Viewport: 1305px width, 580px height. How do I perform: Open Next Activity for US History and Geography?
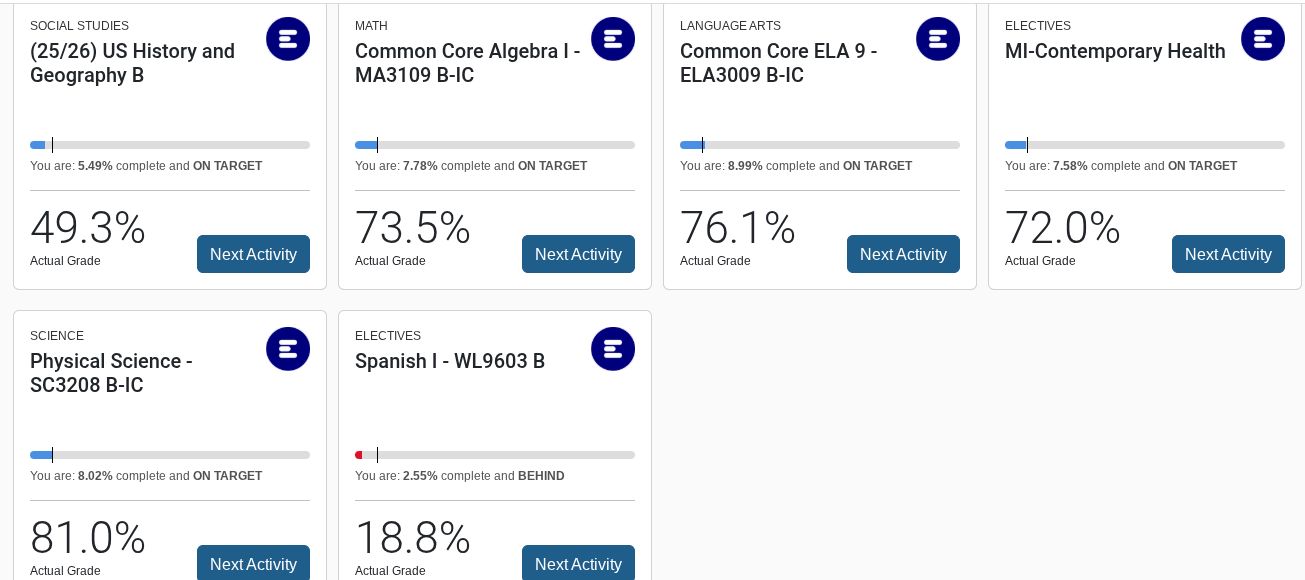tap(253, 254)
